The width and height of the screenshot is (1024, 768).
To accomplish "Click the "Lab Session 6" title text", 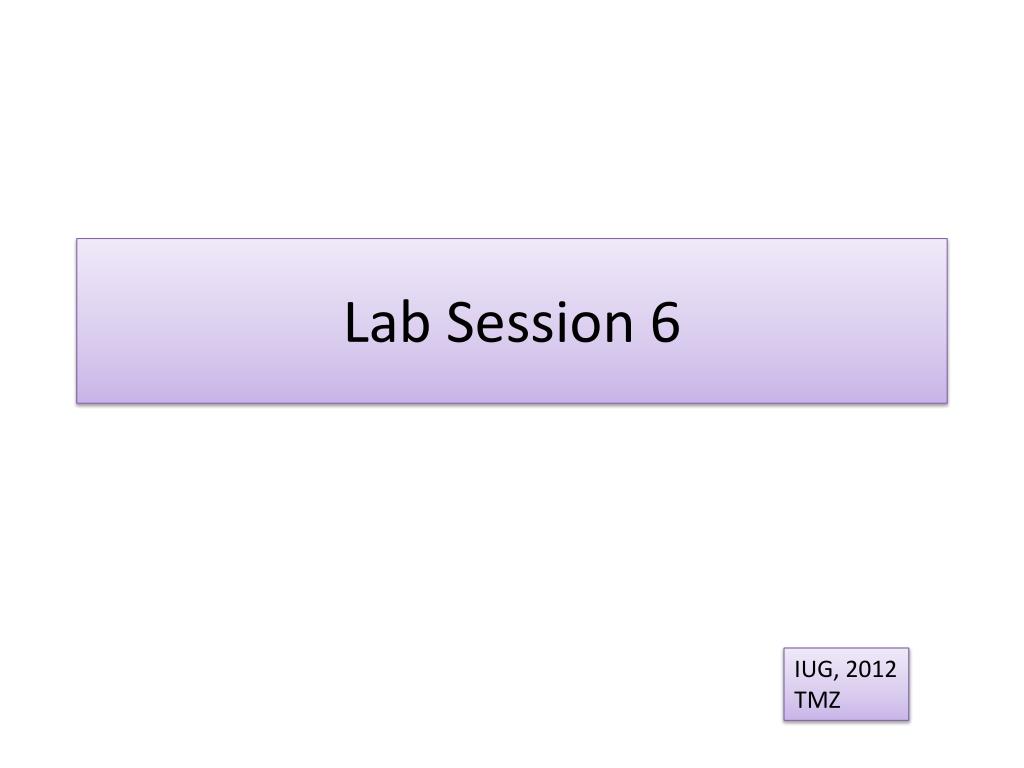I will (512, 321).
